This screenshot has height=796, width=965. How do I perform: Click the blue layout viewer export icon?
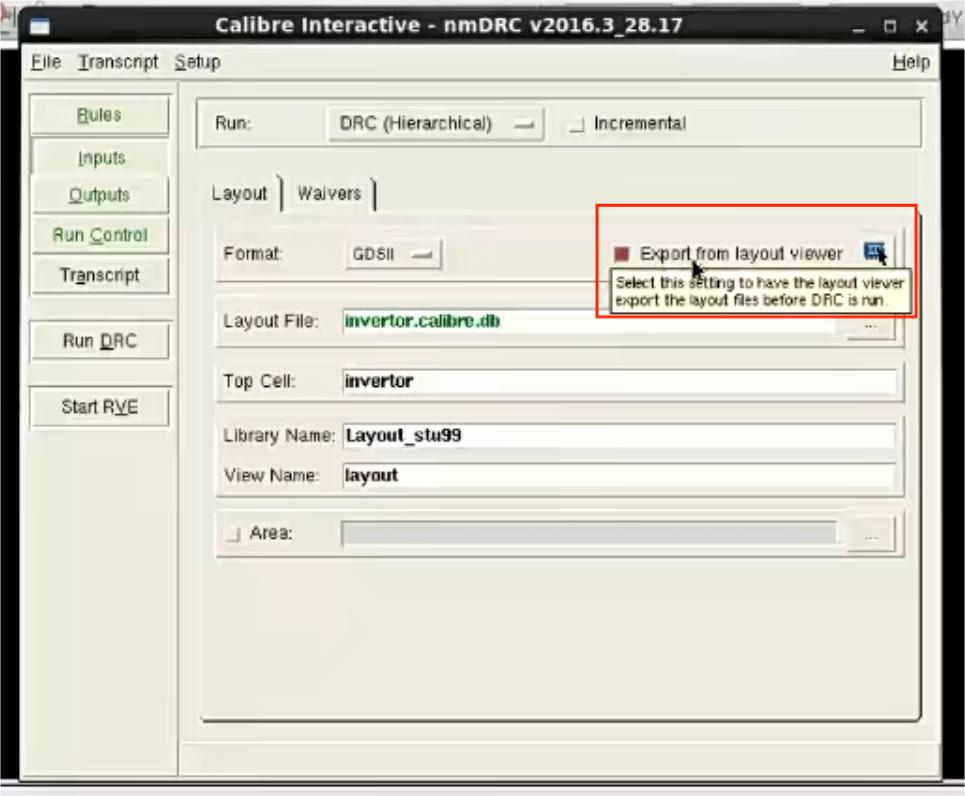tap(875, 252)
